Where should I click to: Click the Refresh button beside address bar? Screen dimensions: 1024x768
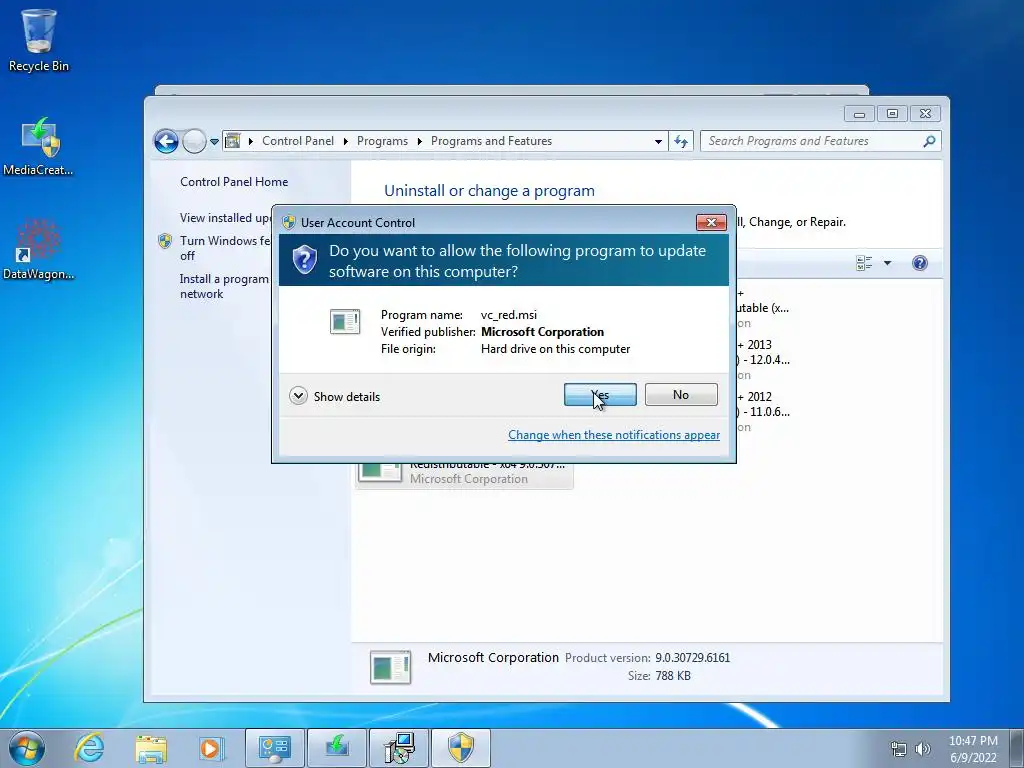tap(681, 141)
